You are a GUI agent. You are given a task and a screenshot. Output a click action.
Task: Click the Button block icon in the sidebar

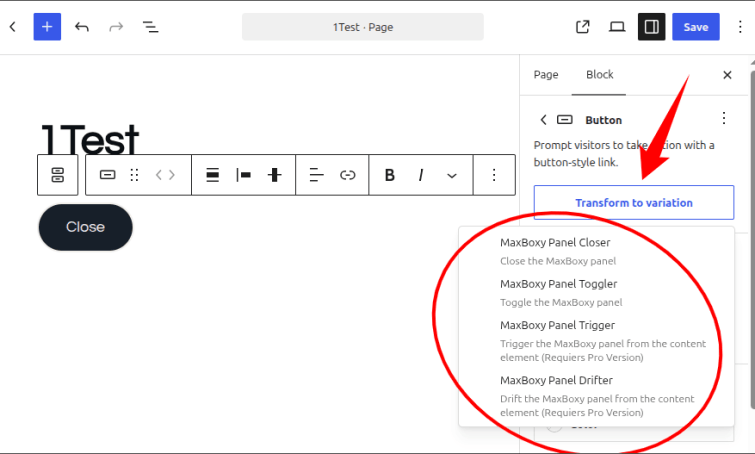(x=564, y=119)
